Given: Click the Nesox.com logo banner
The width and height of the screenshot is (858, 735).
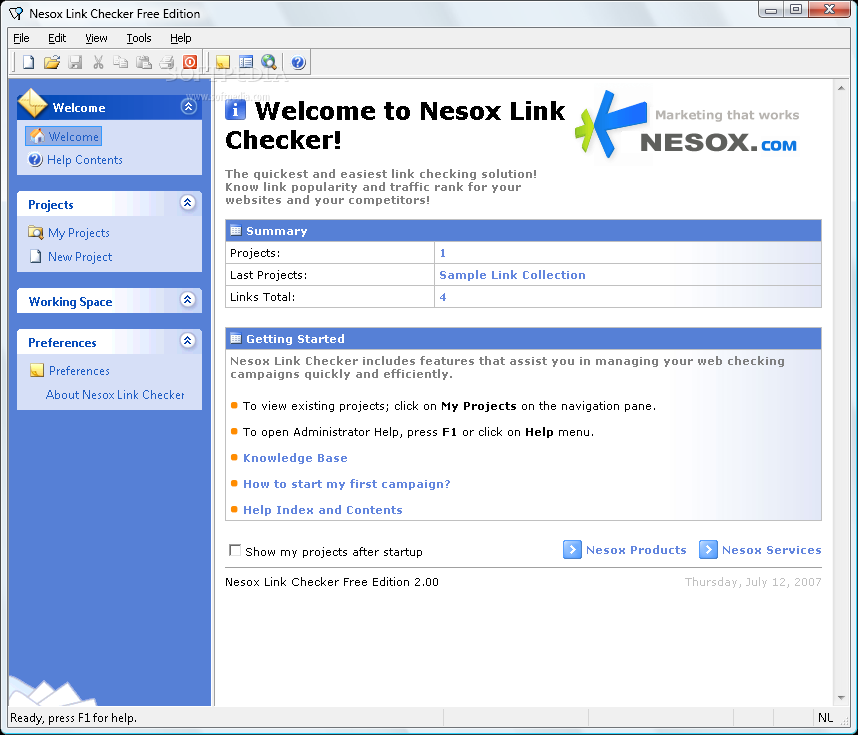Looking at the screenshot, I should (687, 126).
